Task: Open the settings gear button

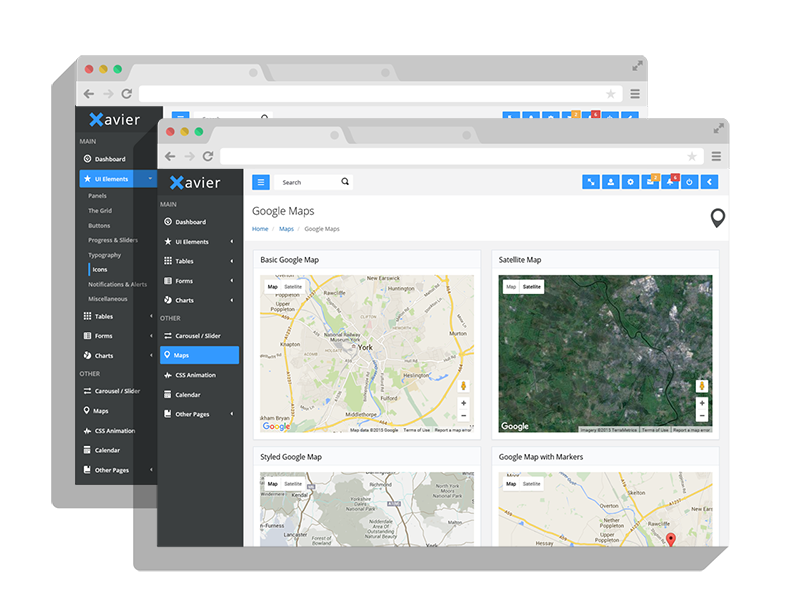Action: 630,182
